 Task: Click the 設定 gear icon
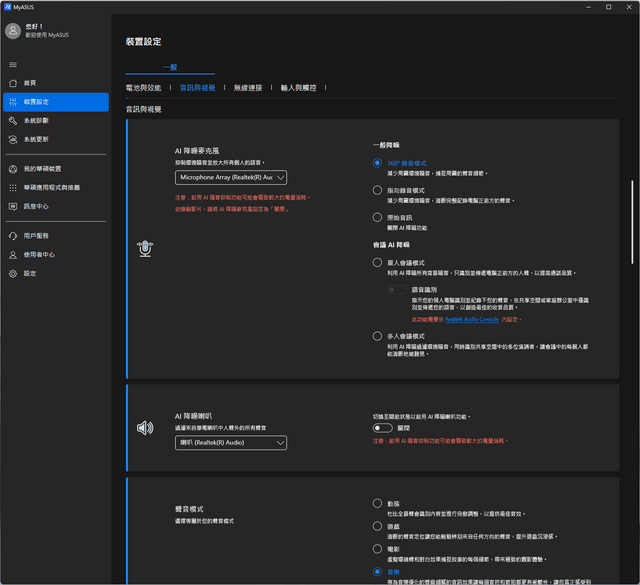pyautogui.click(x=13, y=274)
